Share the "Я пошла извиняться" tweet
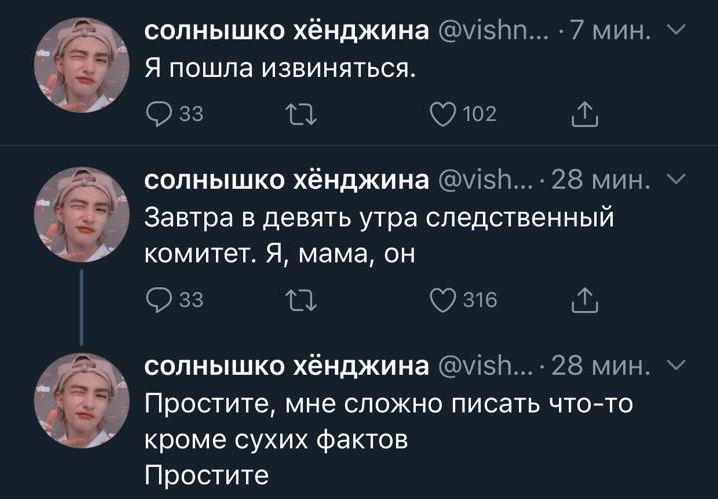The image size is (718, 499). click(582, 115)
